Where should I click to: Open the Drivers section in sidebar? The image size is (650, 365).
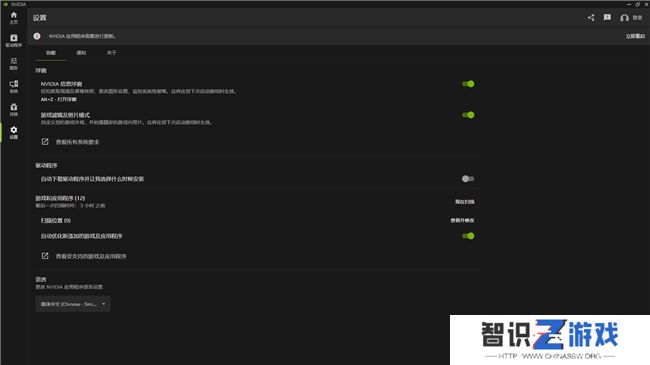click(14, 40)
